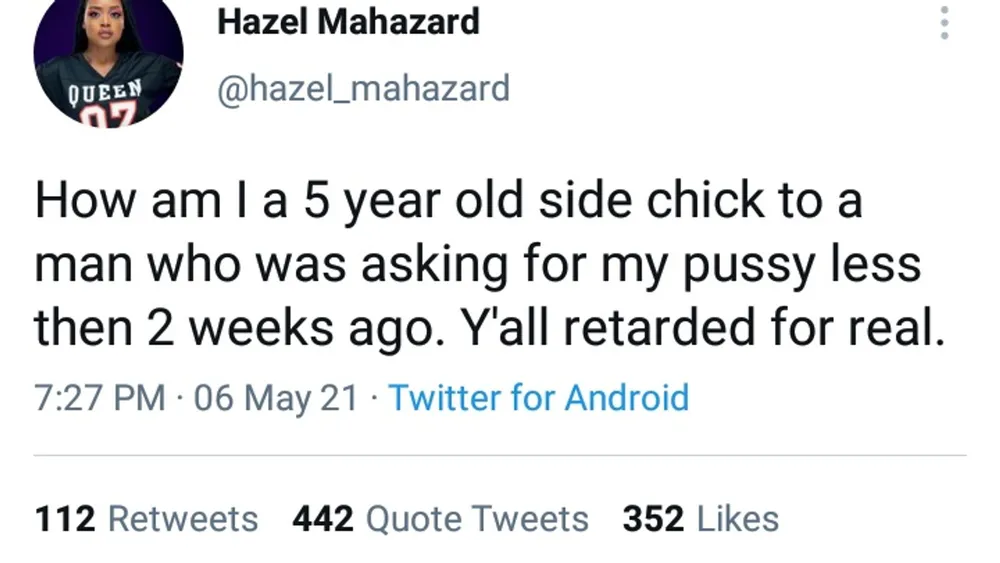Click the @hazel_mahazard handle
The width and height of the screenshot is (1000, 563).
click(363, 88)
